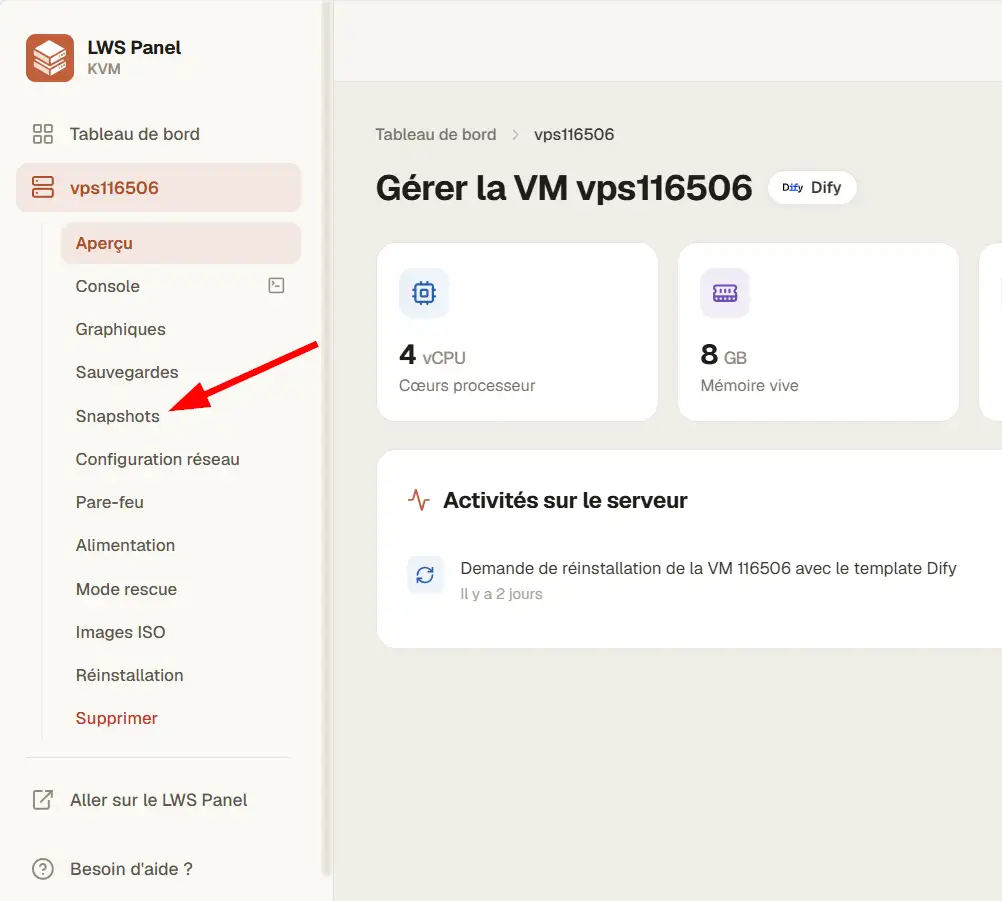The height and width of the screenshot is (901, 1002).
Task: Click Besoin d'aide ?
Action: point(131,868)
